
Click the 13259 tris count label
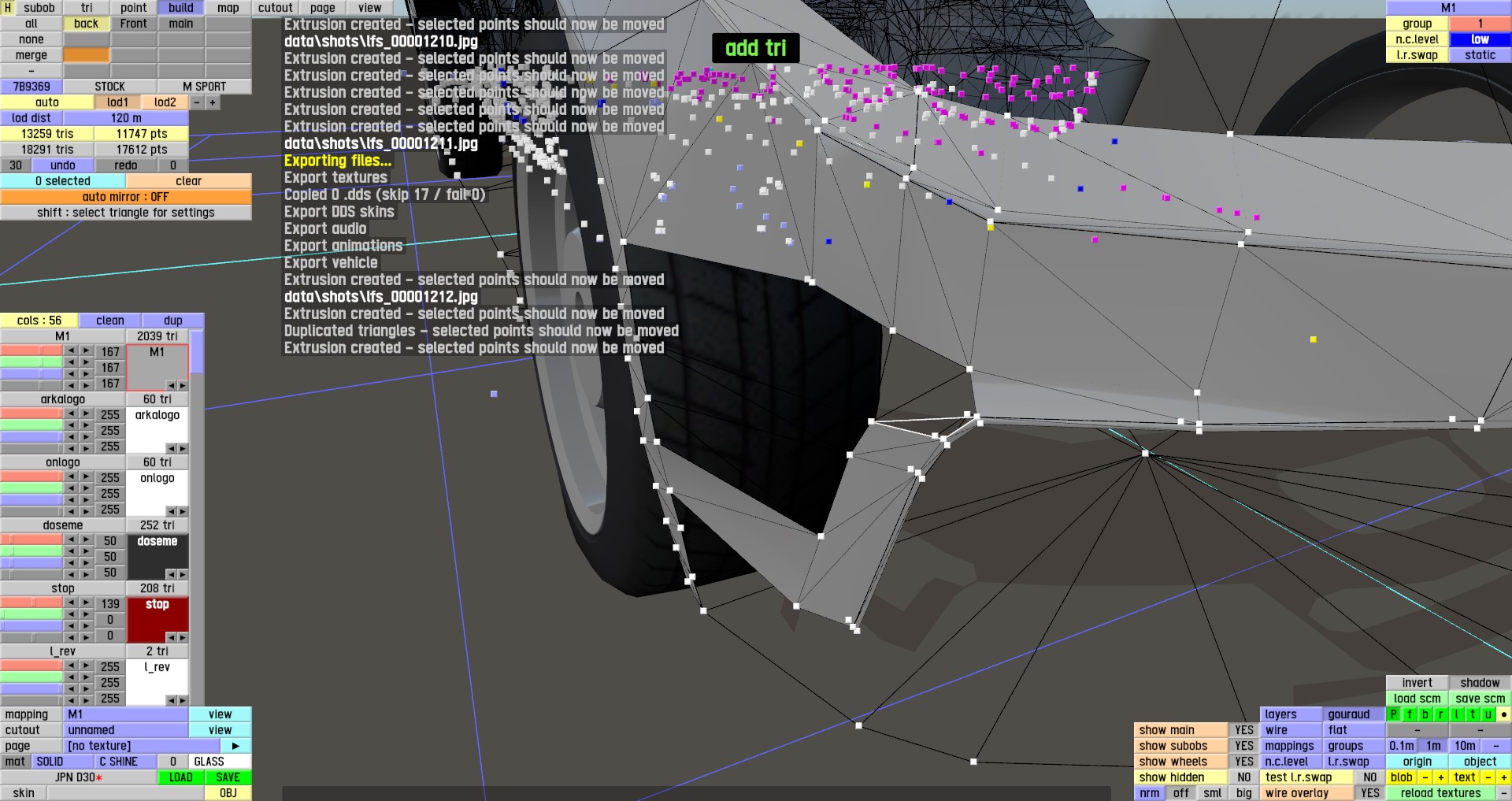pyautogui.click(x=47, y=134)
